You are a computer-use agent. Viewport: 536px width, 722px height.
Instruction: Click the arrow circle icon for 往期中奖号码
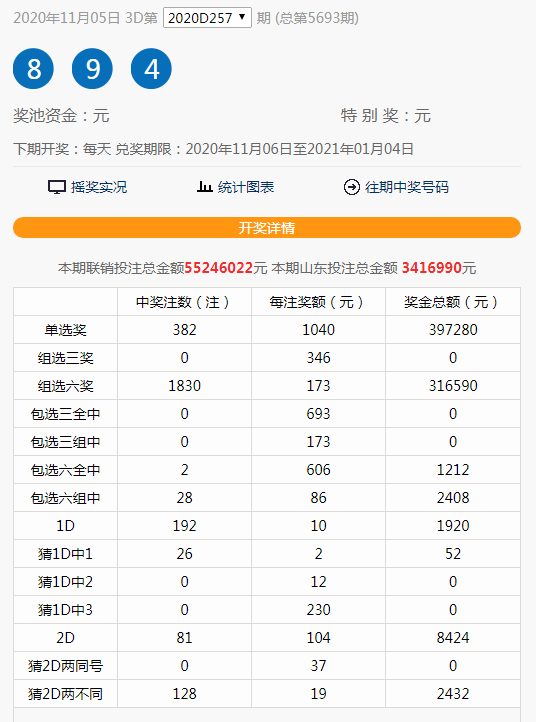pyautogui.click(x=352, y=187)
